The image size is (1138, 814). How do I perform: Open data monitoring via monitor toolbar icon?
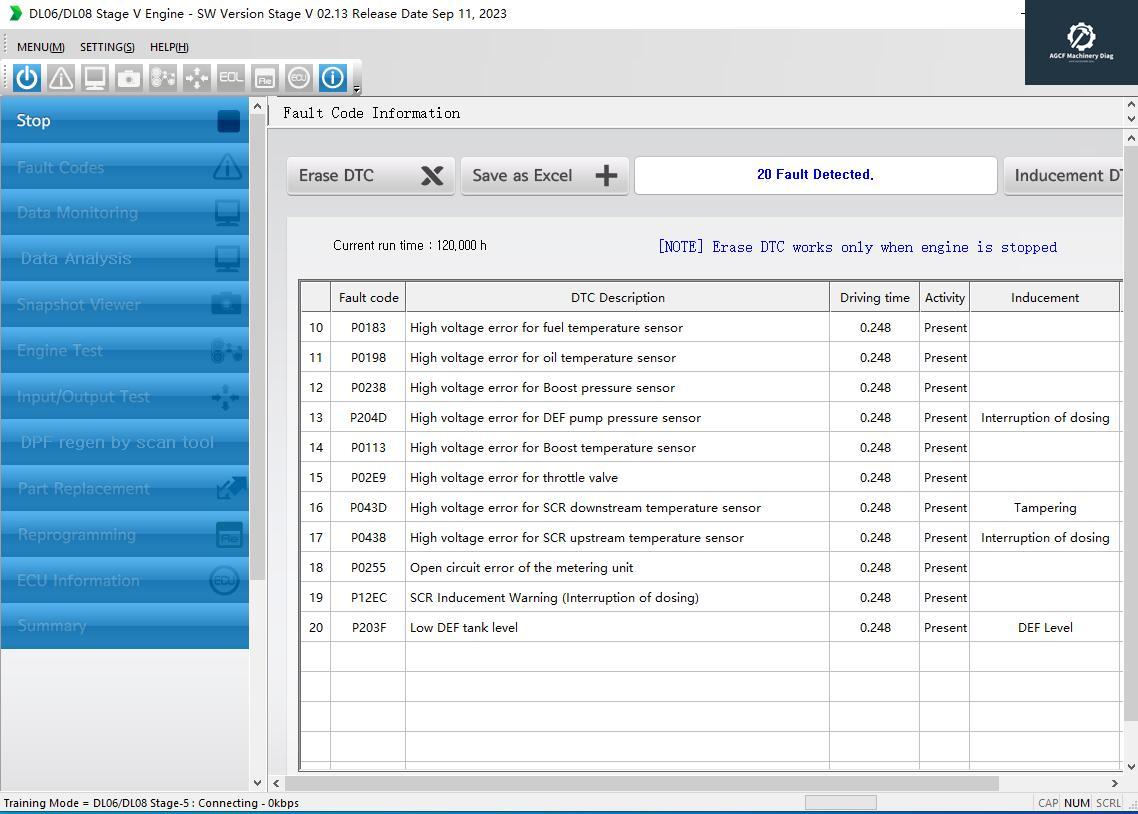(95, 78)
